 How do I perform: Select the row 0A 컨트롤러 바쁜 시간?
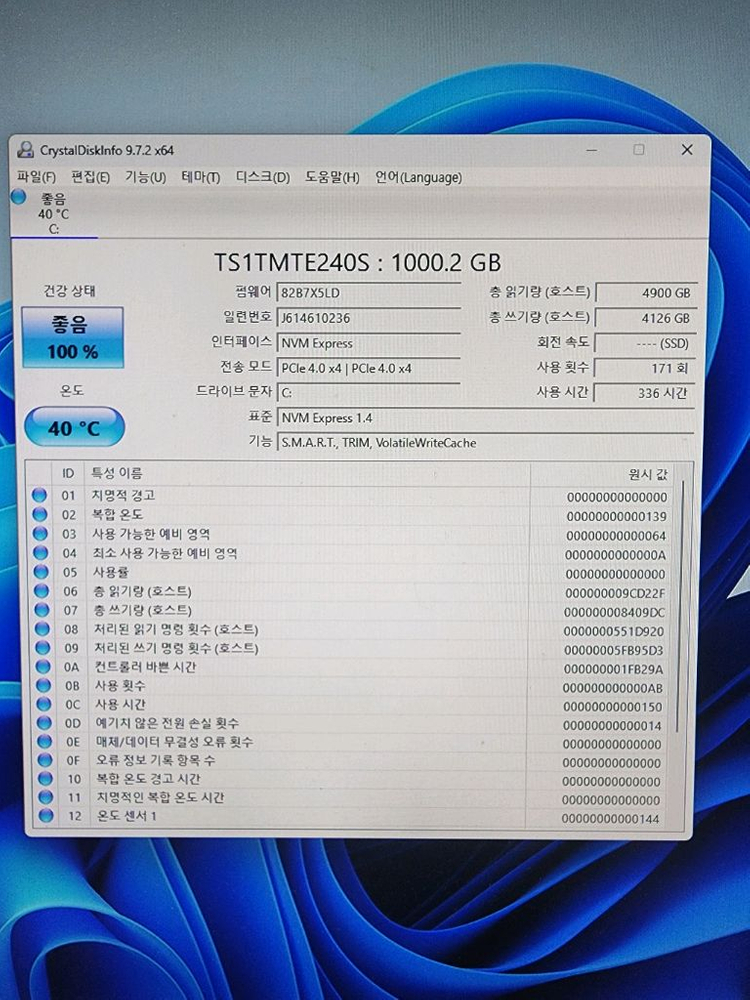click(353, 668)
